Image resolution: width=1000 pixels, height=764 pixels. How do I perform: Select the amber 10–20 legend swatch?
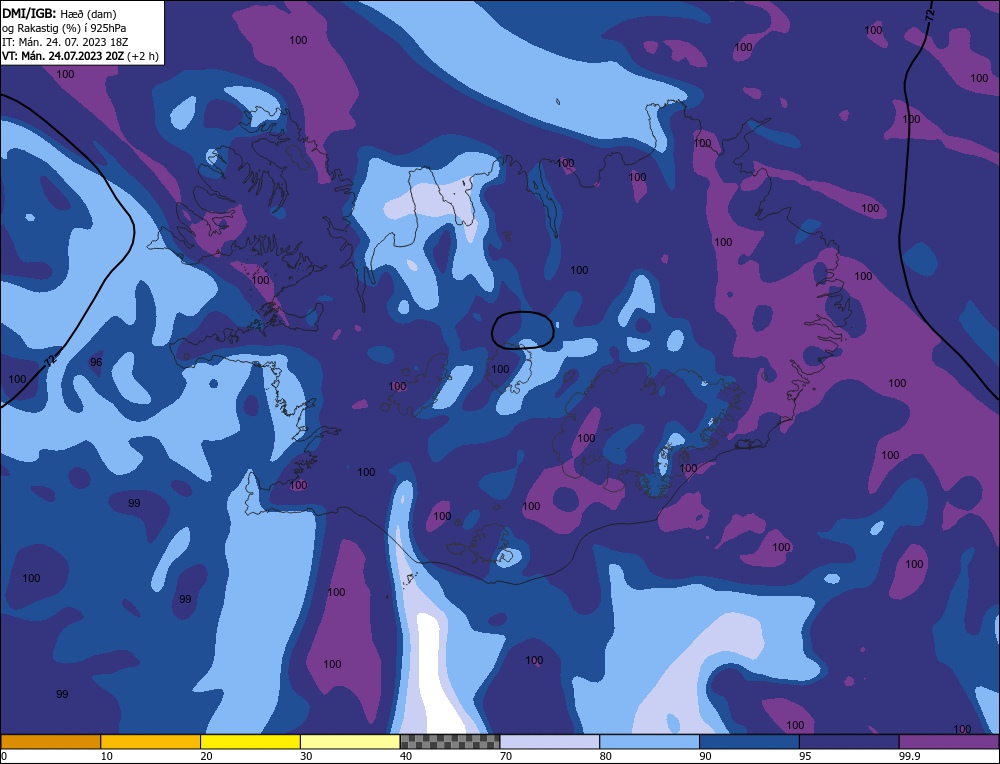coord(151,742)
